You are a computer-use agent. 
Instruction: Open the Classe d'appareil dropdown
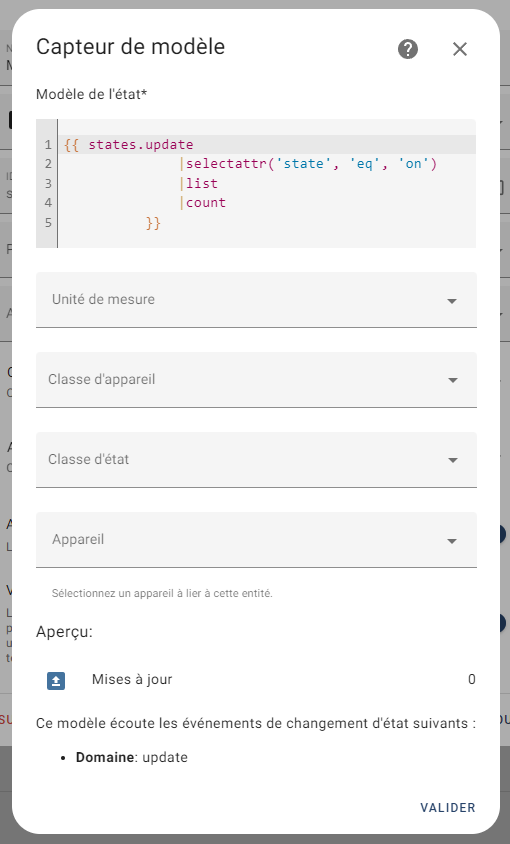click(x=256, y=380)
